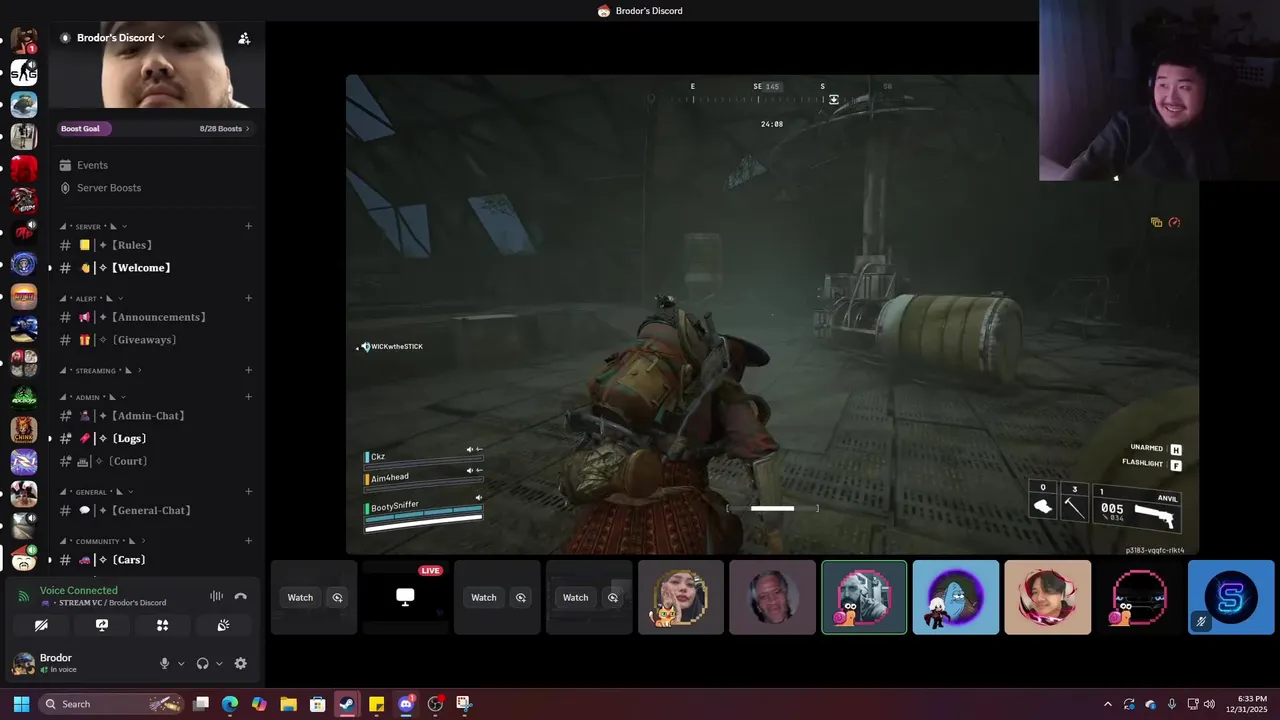Select the presidential seal server icon

24,265
